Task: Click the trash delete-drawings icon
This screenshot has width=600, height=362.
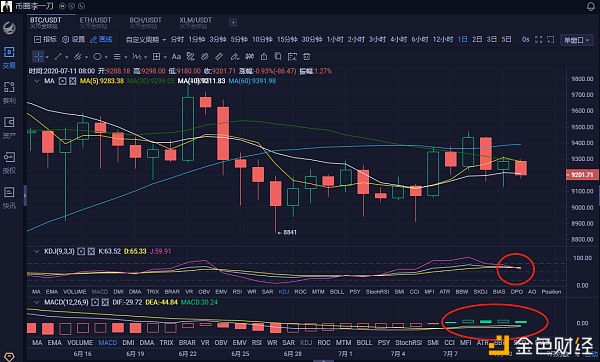Action: coord(307,57)
